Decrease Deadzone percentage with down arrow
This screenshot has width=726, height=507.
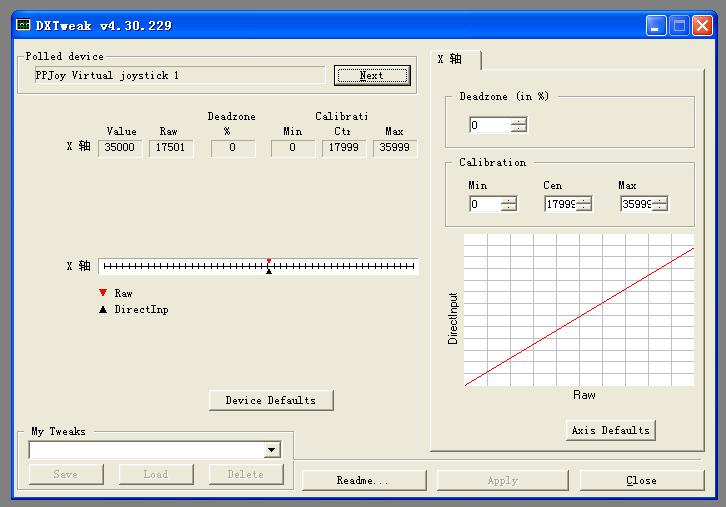(x=518, y=129)
